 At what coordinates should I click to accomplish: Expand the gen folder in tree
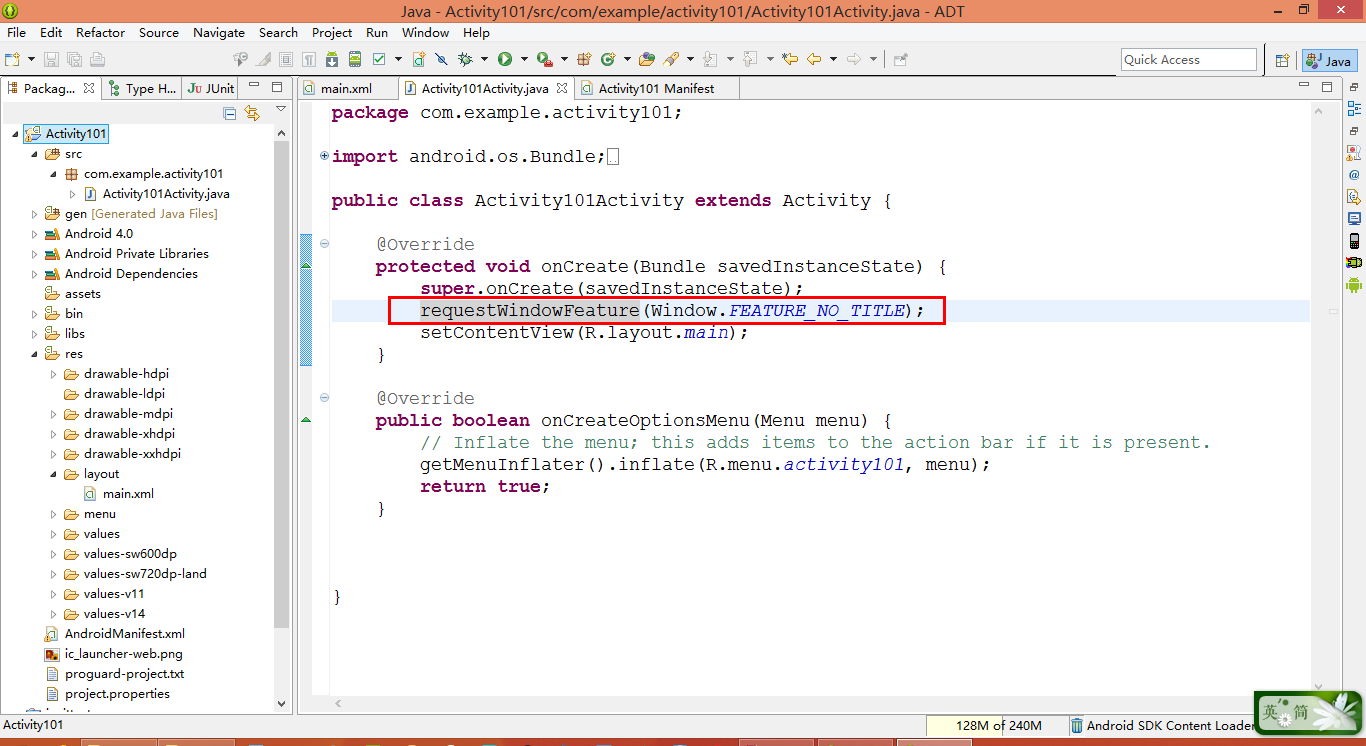[35, 214]
